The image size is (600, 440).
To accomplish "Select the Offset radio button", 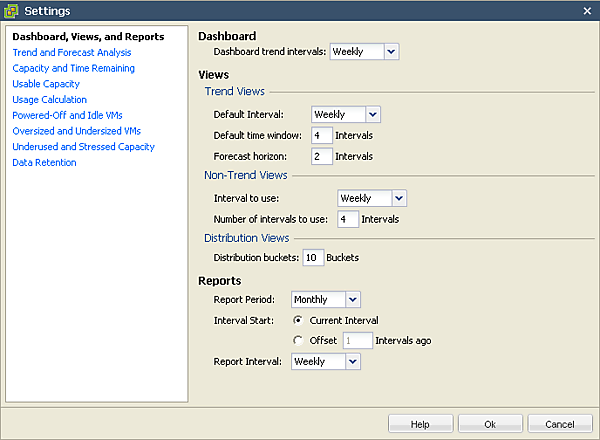I will coord(298,340).
